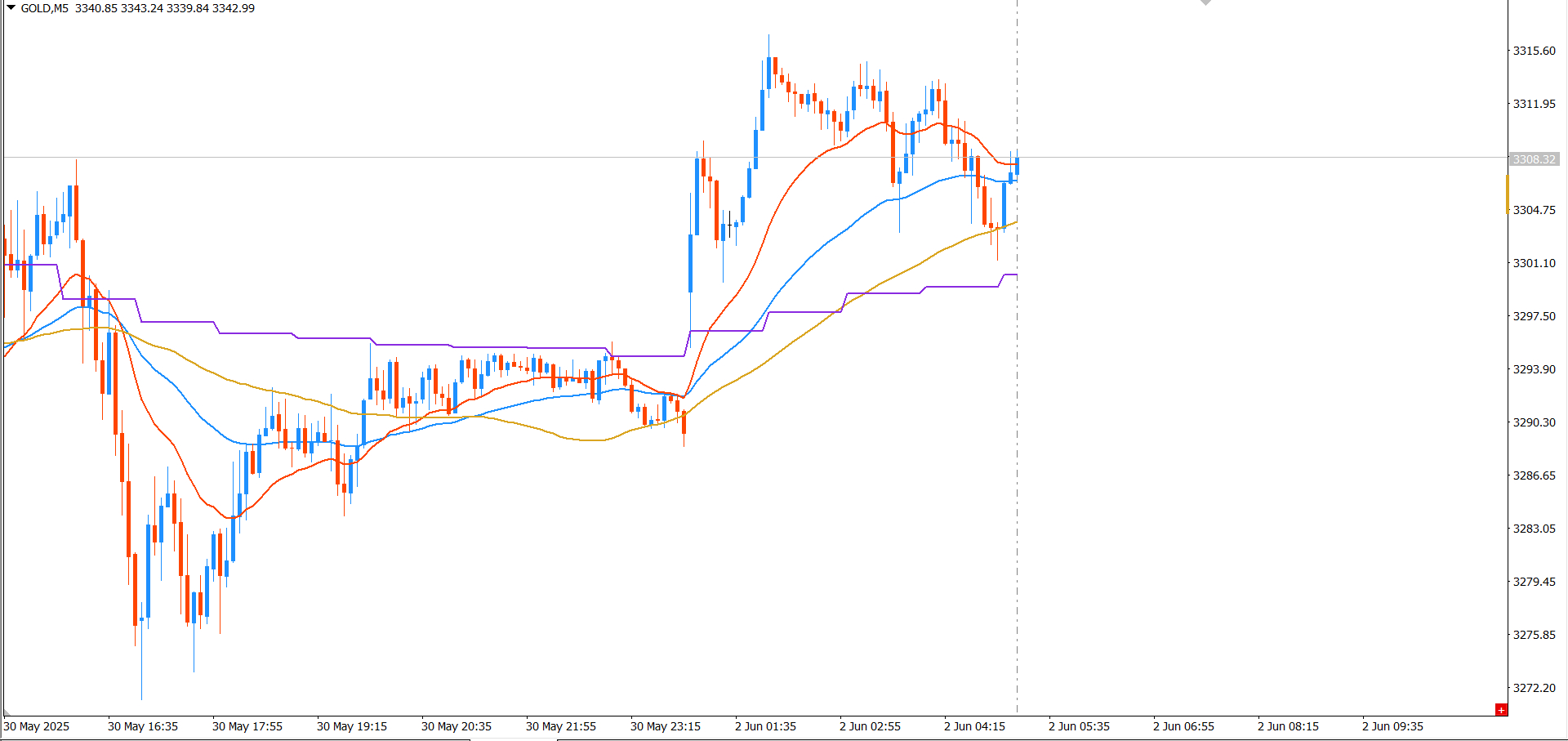Click the 3301.10 price scale label
The width and height of the screenshot is (1568, 741).
[x=1535, y=263]
